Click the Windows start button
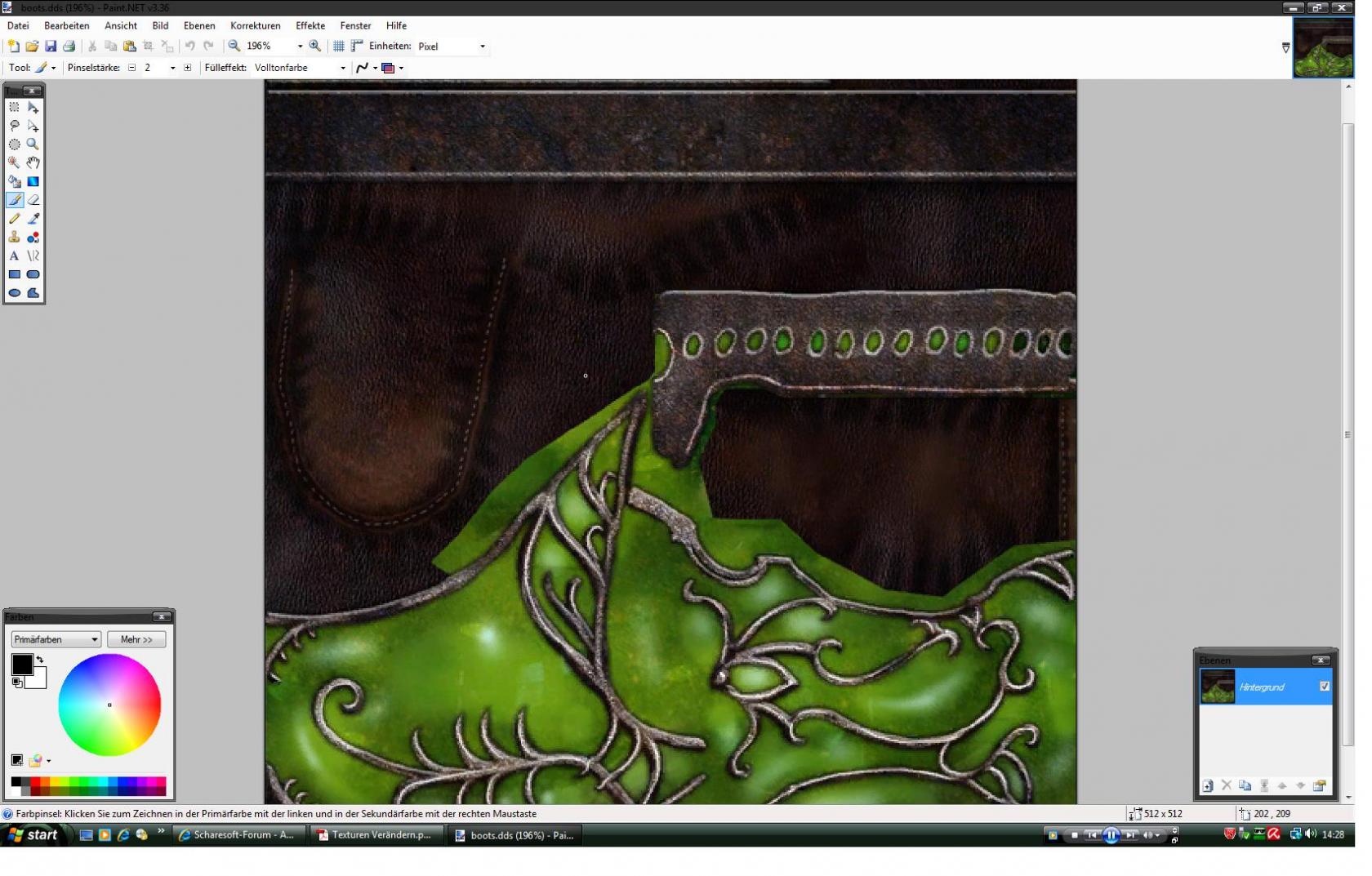1372x876 pixels. [x=33, y=834]
